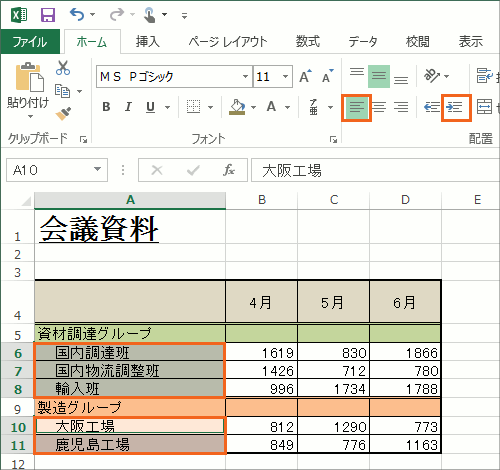The width and height of the screenshot is (500, 470).
Task: Open the font size 11 dropdown
Action: click(x=285, y=76)
